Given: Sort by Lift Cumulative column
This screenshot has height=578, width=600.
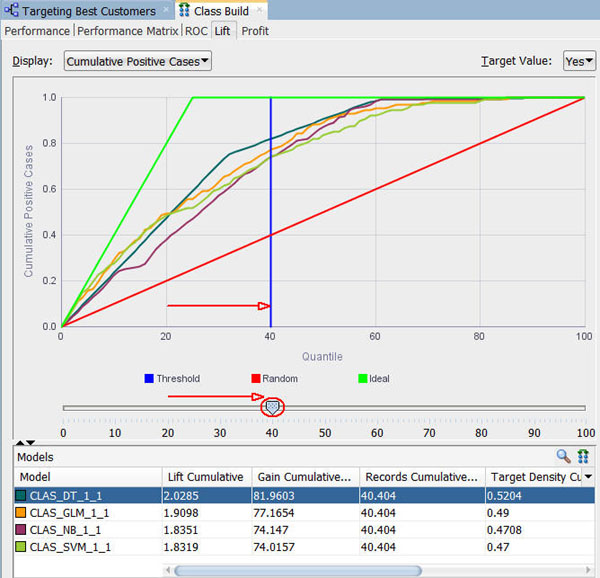Looking at the screenshot, I should coord(207,477).
